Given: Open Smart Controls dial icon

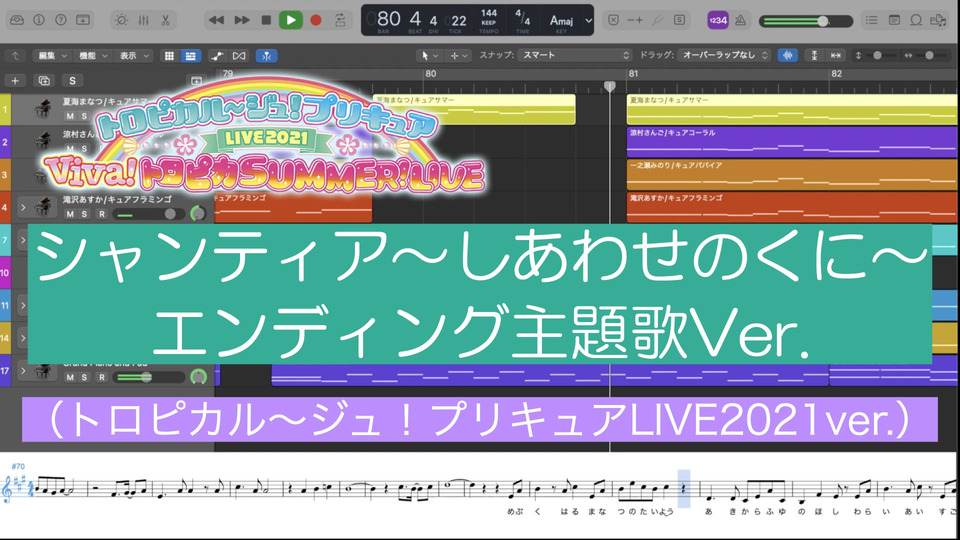Looking at the screenshot, I should point(121,20).
